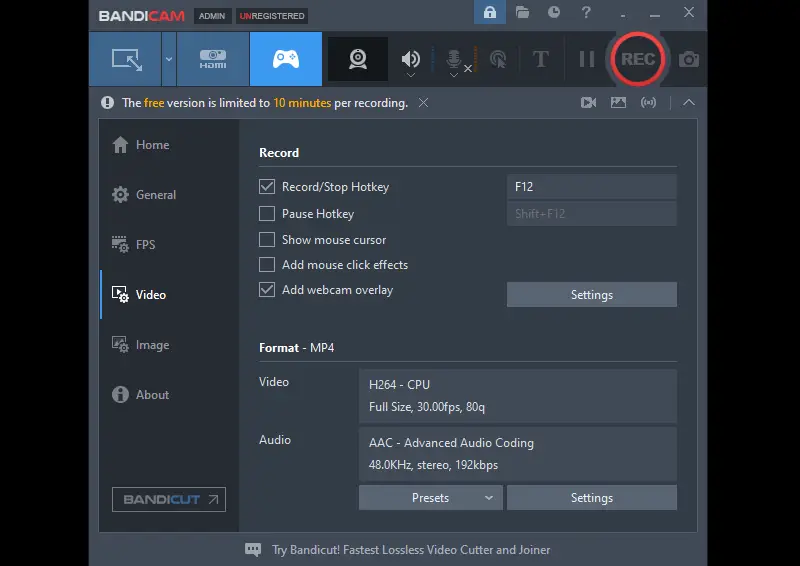The width and height of the screenshot is (800, 566).
Task: Click the audio broadcast signal icon
Action: point(648,103)
